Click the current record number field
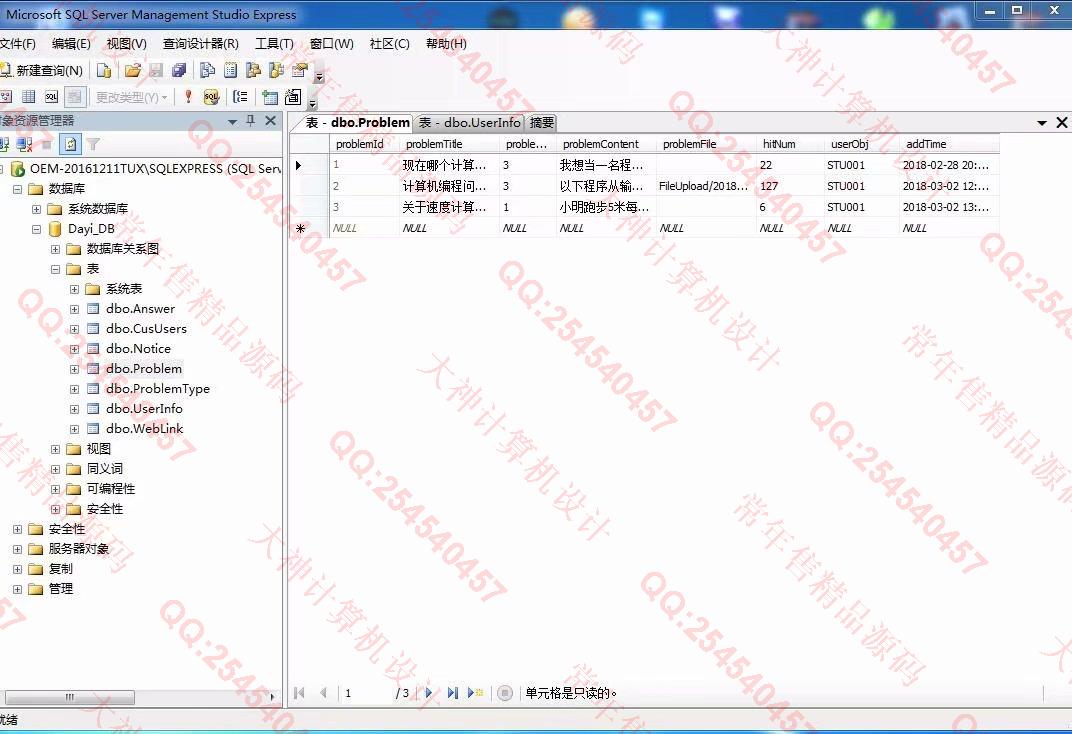The height and width of the screenshot is (734, 1072). [366, 693]
